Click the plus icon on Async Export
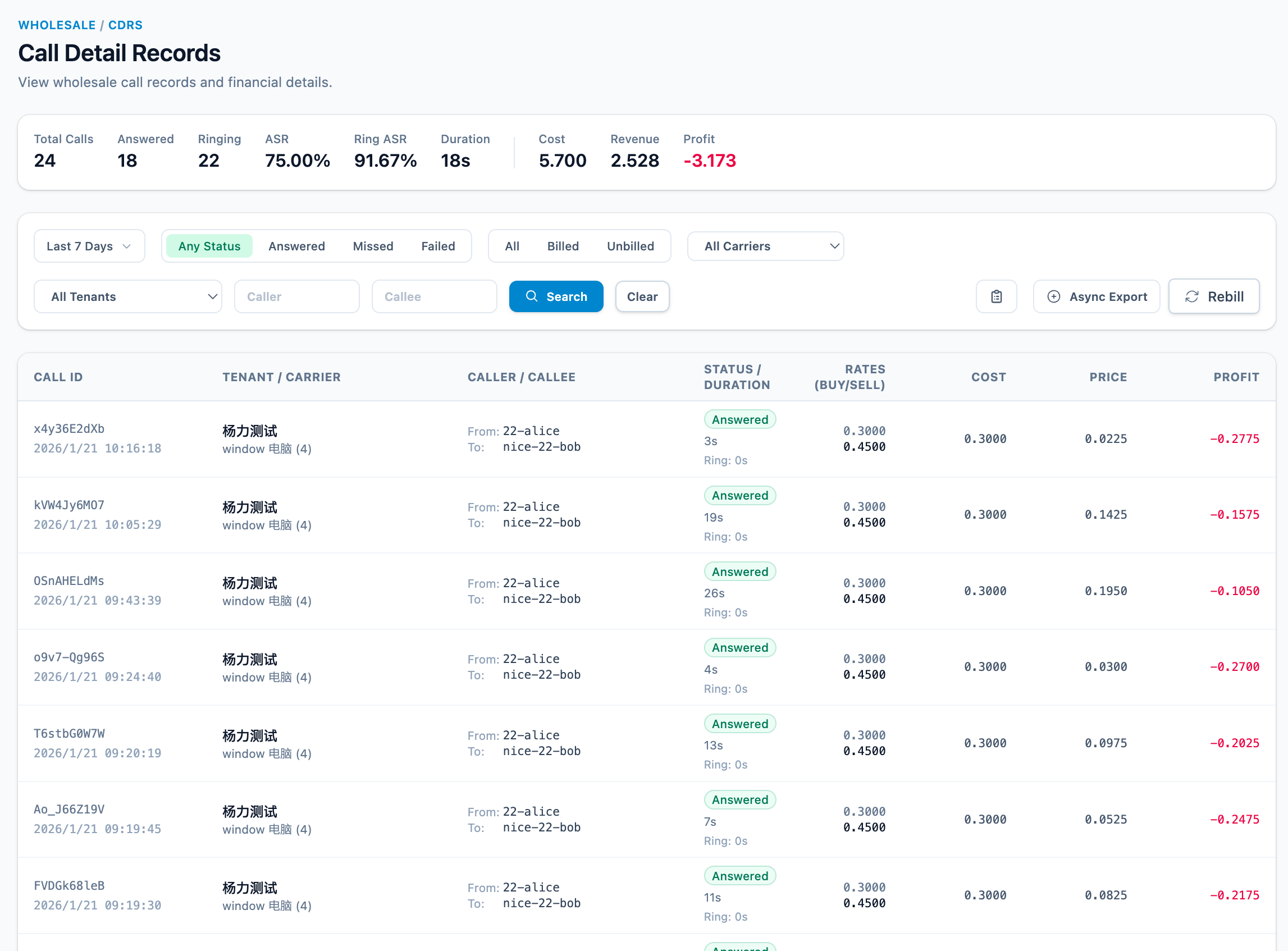 [1054, 296]
